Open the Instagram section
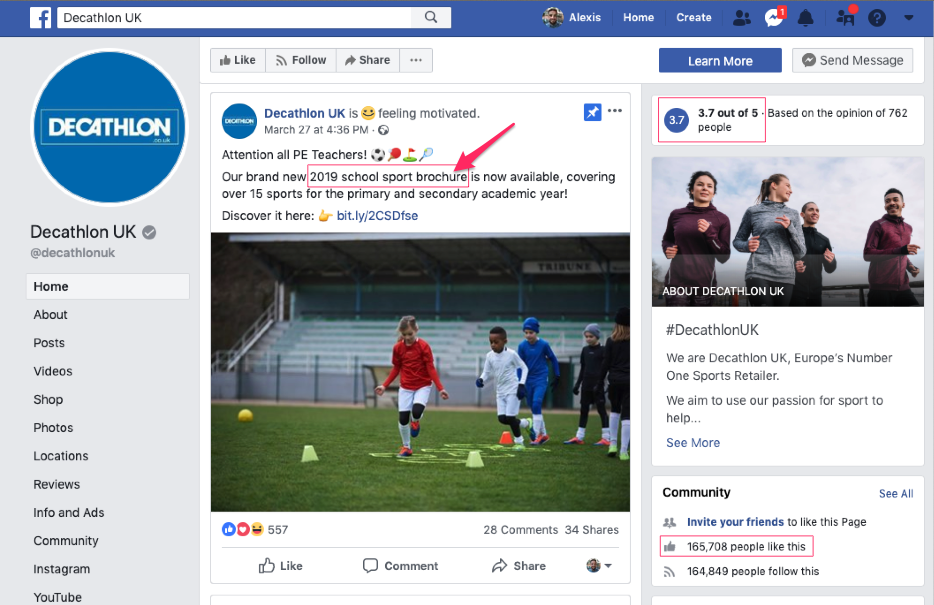934x605 pixels. click(61, 569)
